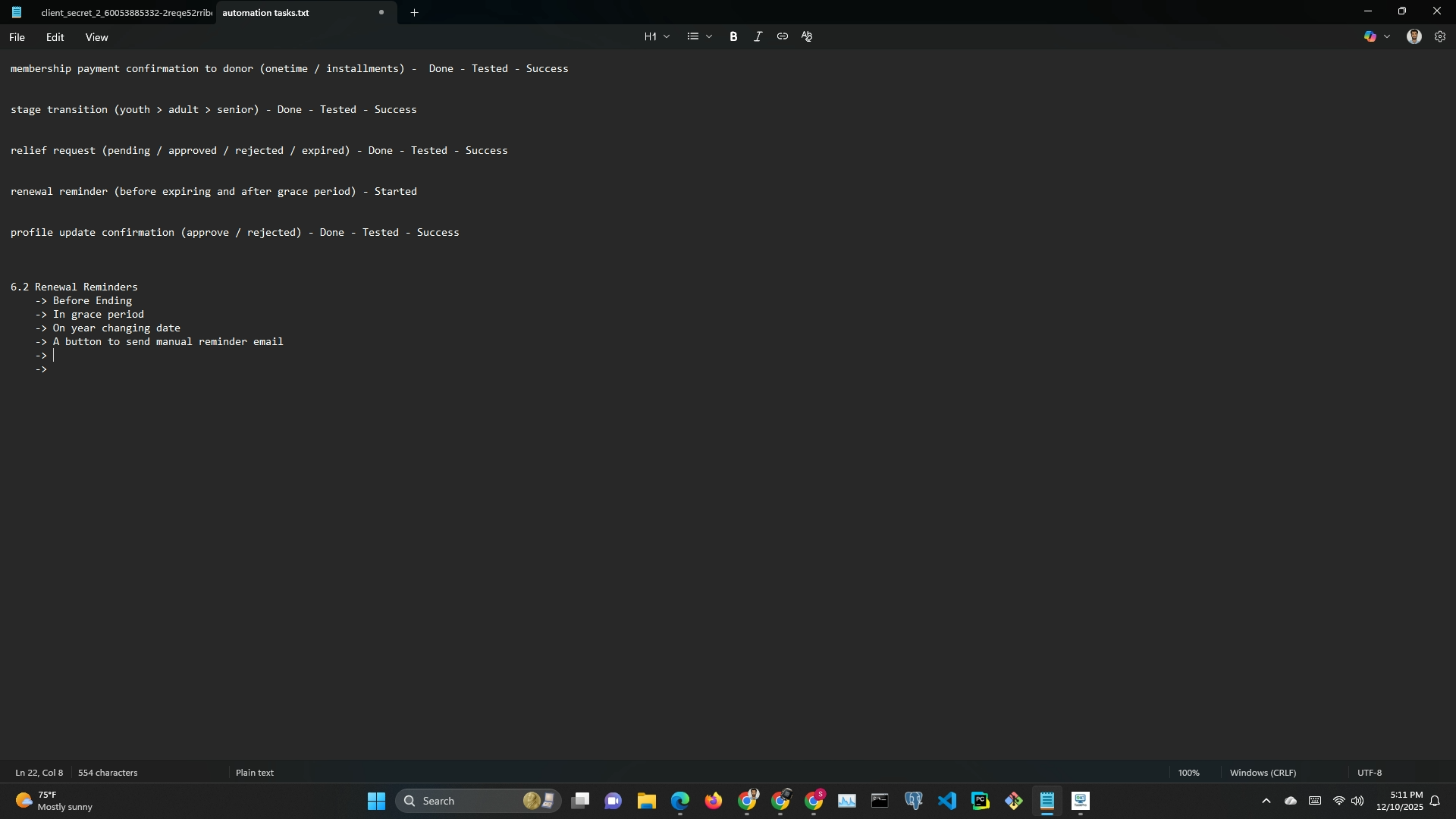The height and width of the screenshot is (819, 1456).
Task: Switch to the client_secret_2 tab
Action: pos(125,13)
